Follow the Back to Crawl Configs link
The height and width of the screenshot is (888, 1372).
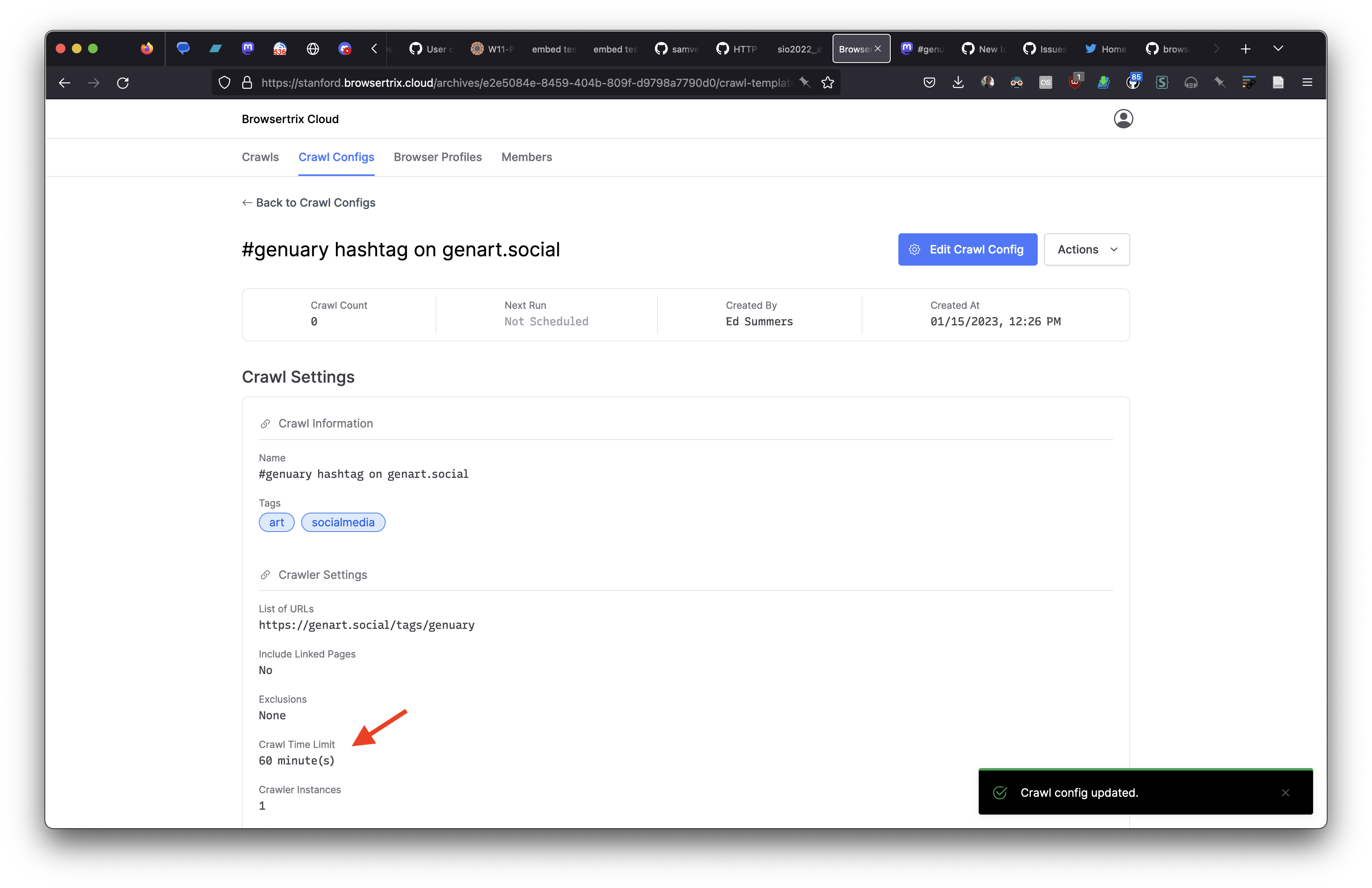coord(309,202)
